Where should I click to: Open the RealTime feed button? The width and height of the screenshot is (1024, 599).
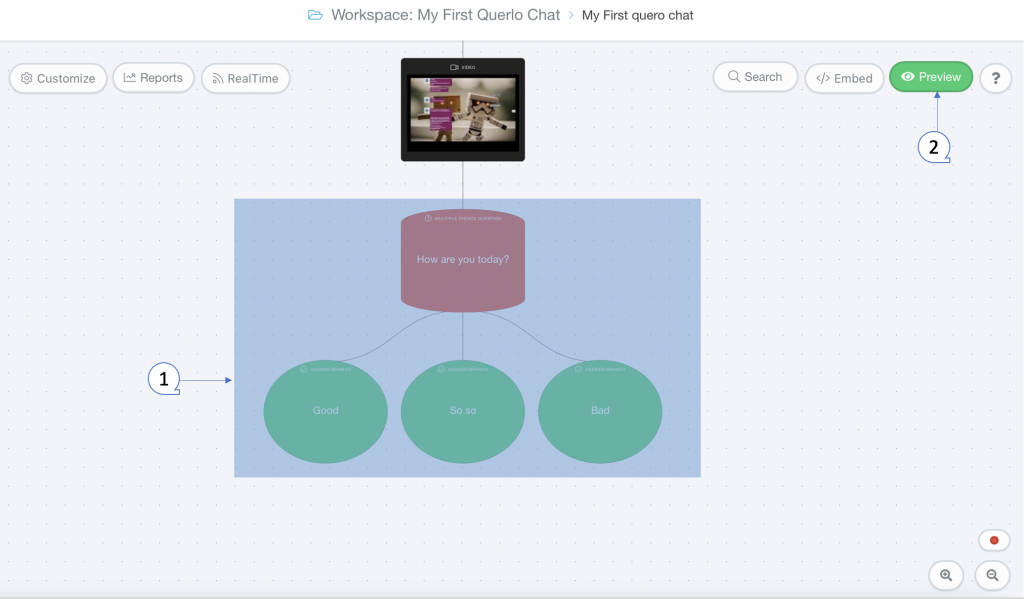(246, 78)
